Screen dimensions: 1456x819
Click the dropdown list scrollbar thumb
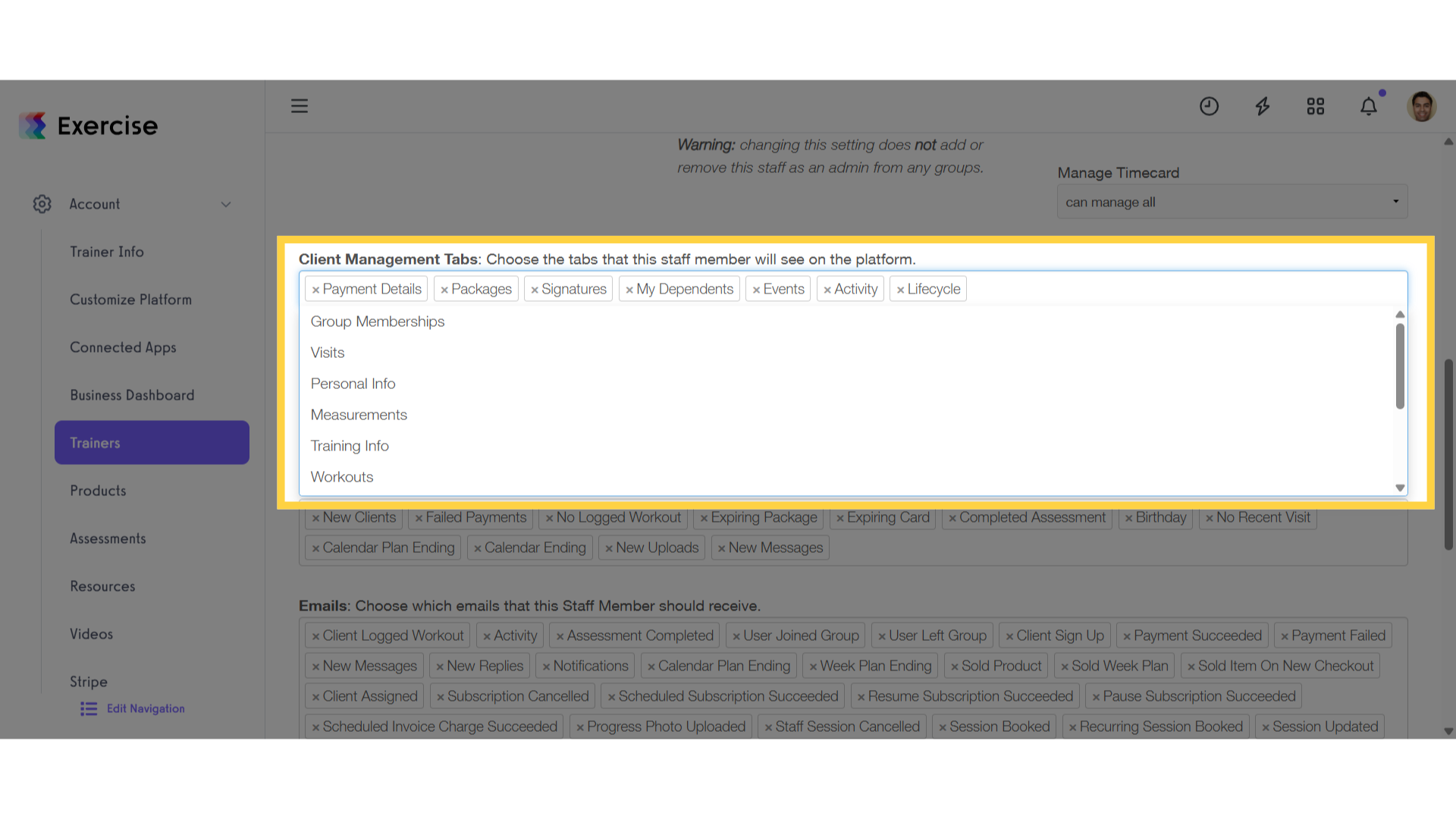[1400, 366]
